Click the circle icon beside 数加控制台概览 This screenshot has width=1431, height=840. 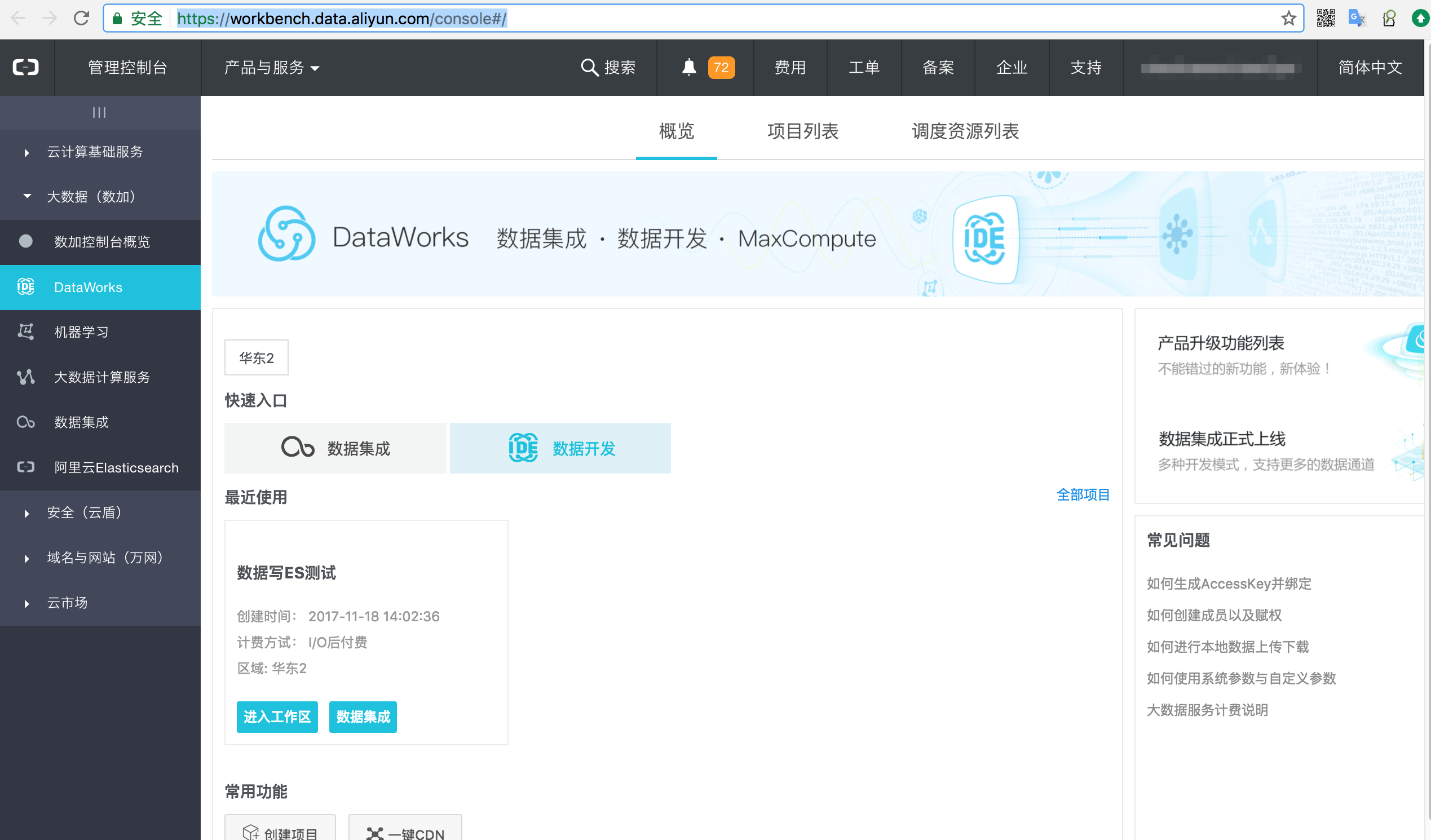(x=25, y=241)
